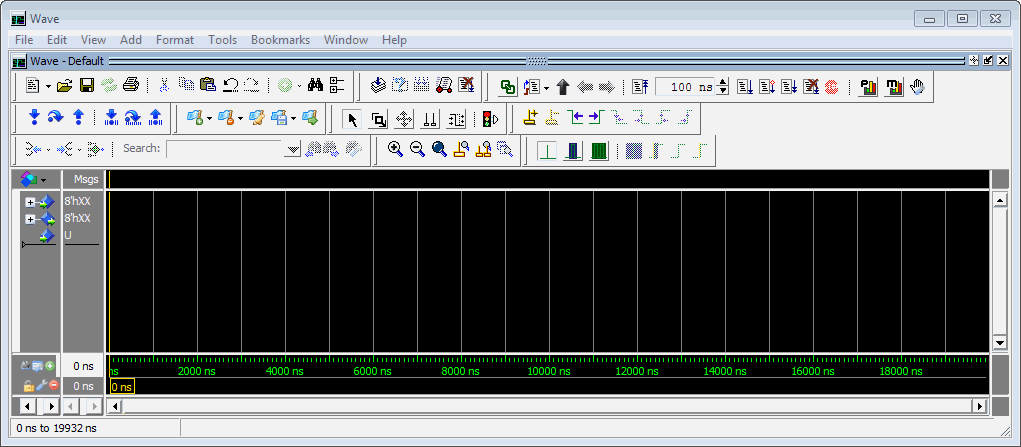Click the Compile stack icon
Image resolution: width=1021 pixels, height=447 pixels.
378,85
